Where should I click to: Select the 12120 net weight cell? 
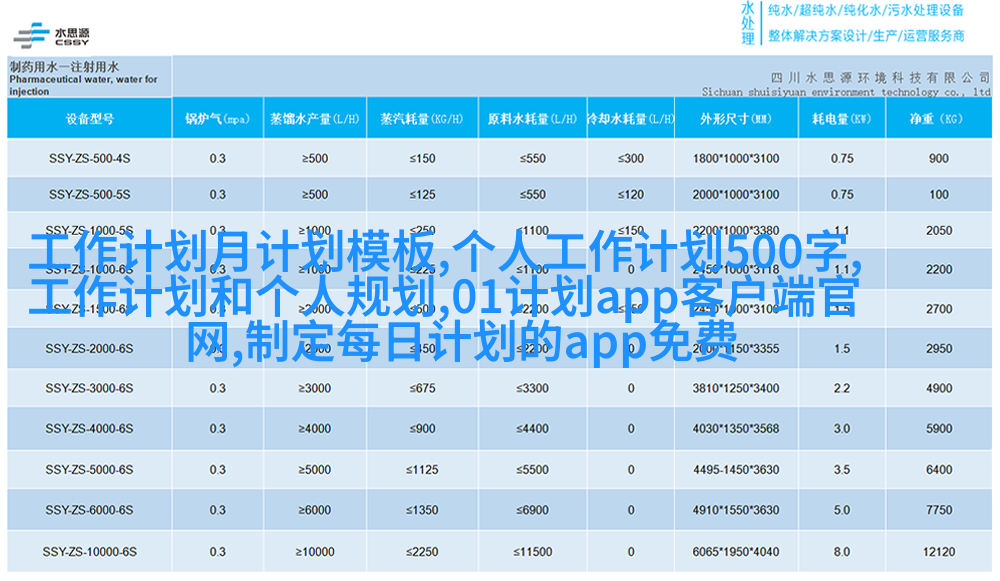click(x=938, y=552)
